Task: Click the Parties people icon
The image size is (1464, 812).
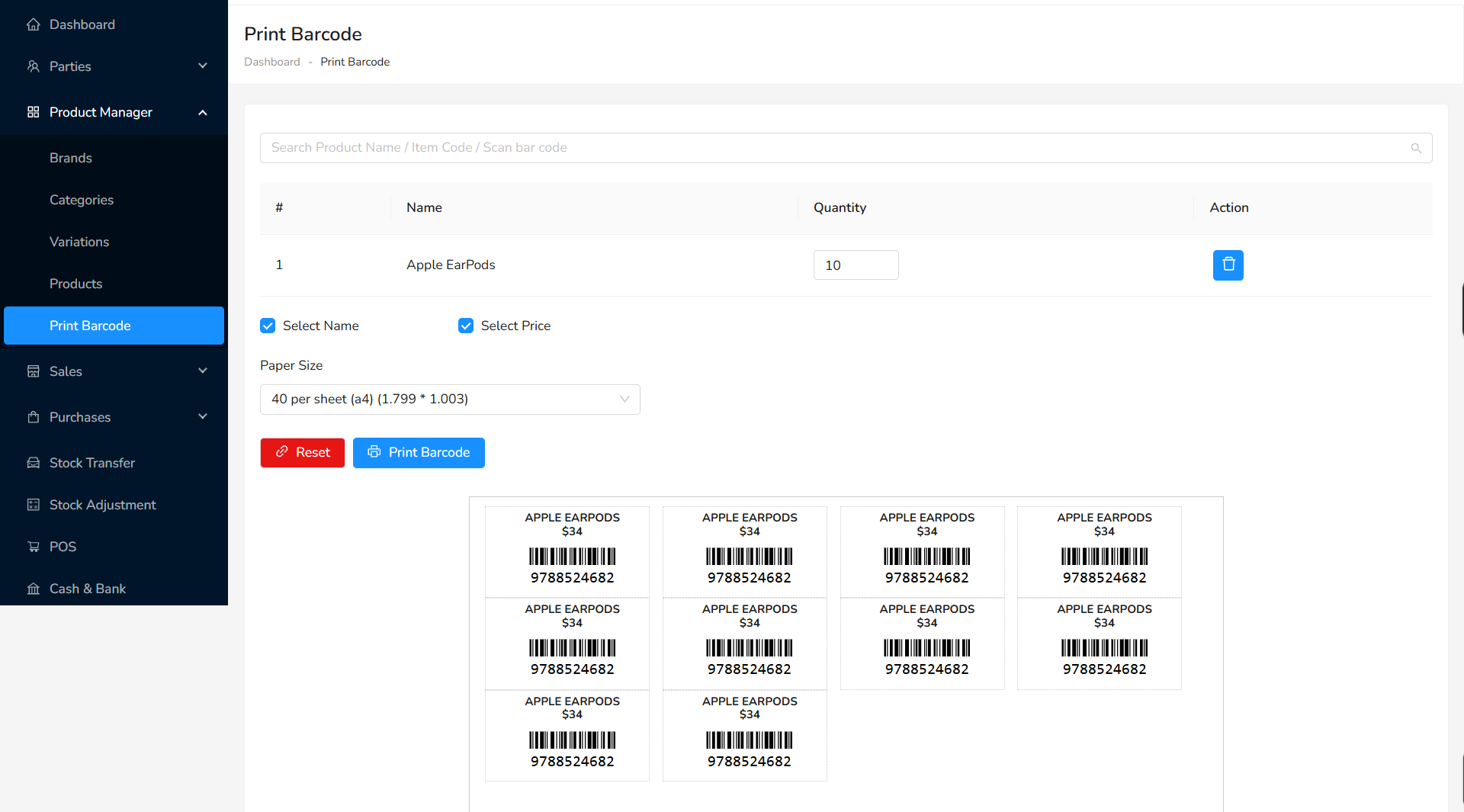Action: pos(33,66)
